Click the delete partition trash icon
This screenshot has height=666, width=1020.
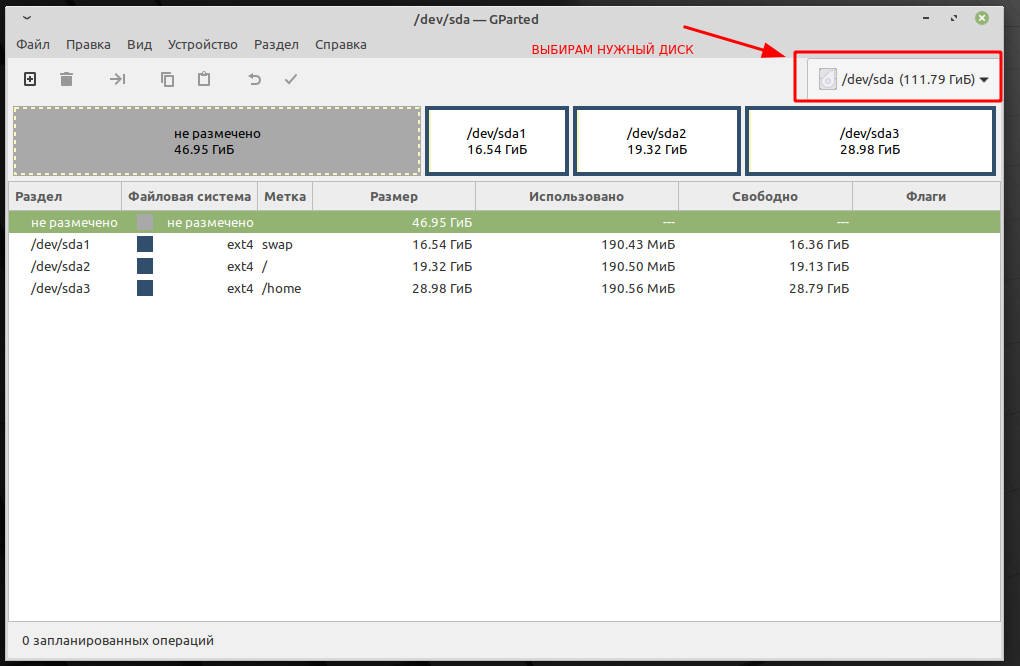tap(66, 79)
